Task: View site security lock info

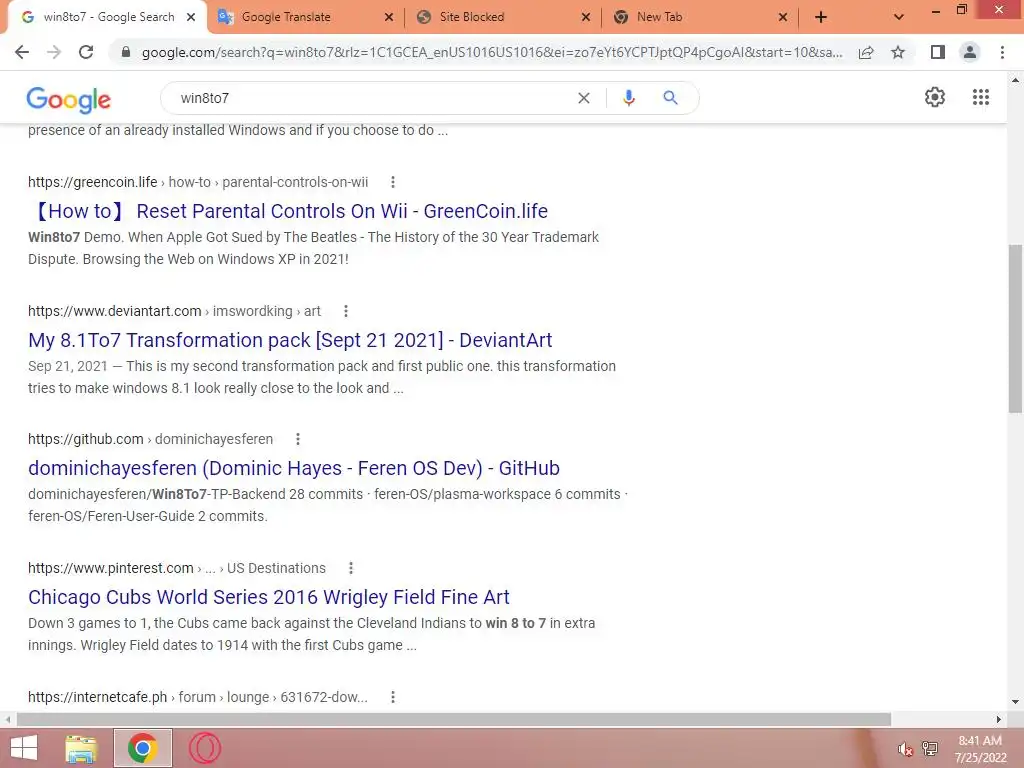Action: [x=126, y=52]
